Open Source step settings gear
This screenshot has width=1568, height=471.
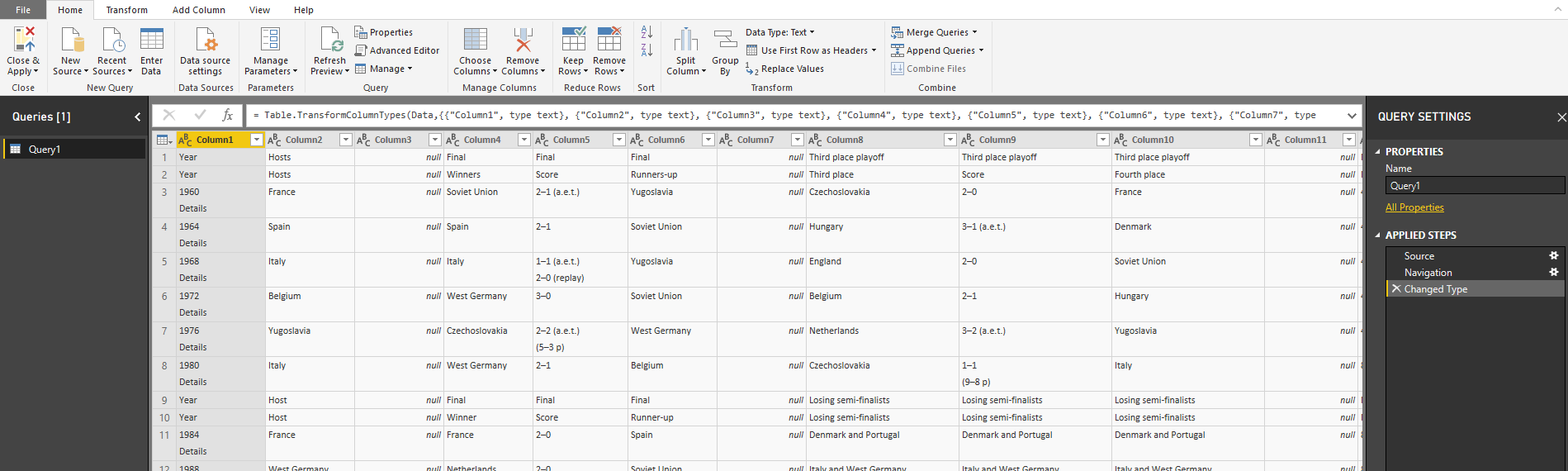[x=1553, y=256]
